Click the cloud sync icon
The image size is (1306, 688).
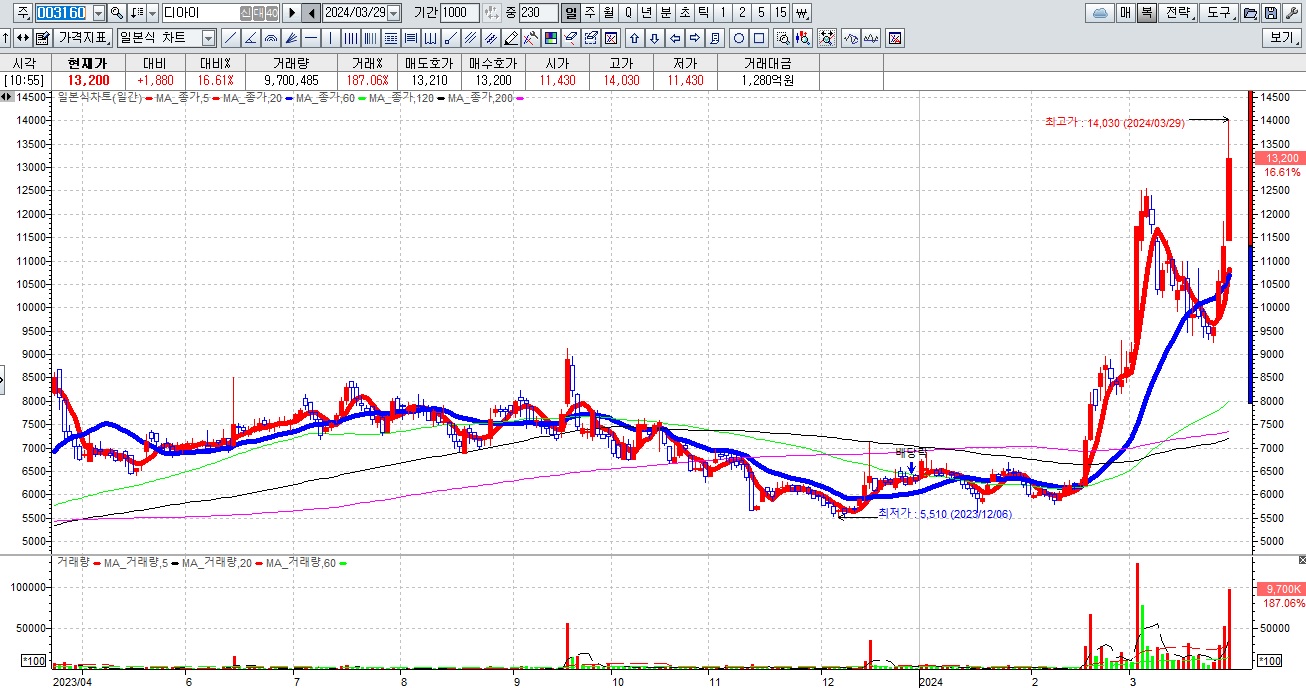[x=1100, y=13]
